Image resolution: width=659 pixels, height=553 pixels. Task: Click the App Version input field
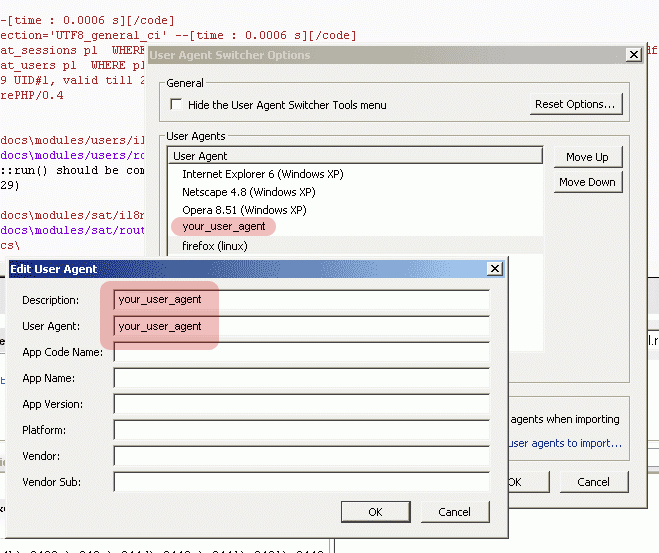point(301,404)
